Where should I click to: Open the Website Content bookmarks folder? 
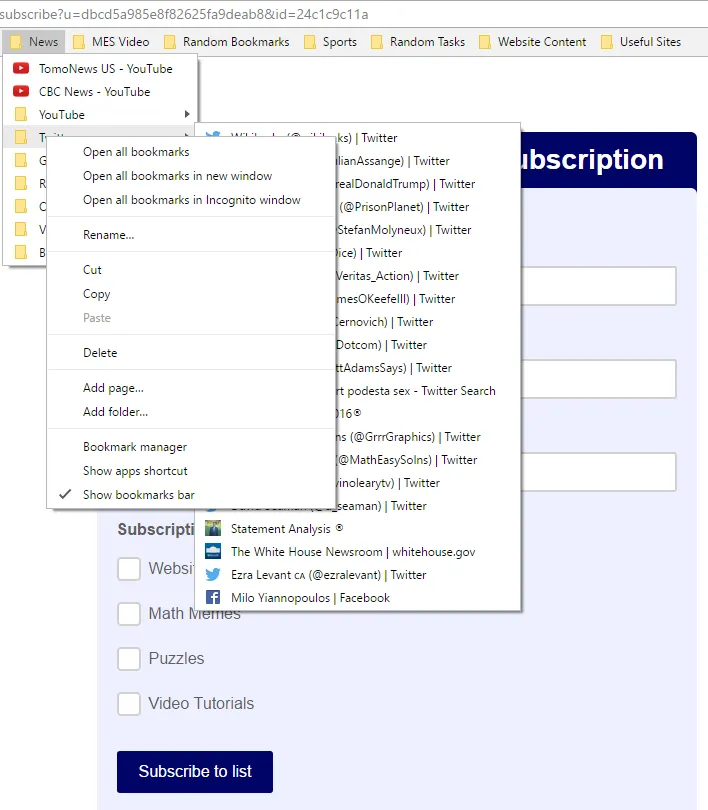click(533, 42)
